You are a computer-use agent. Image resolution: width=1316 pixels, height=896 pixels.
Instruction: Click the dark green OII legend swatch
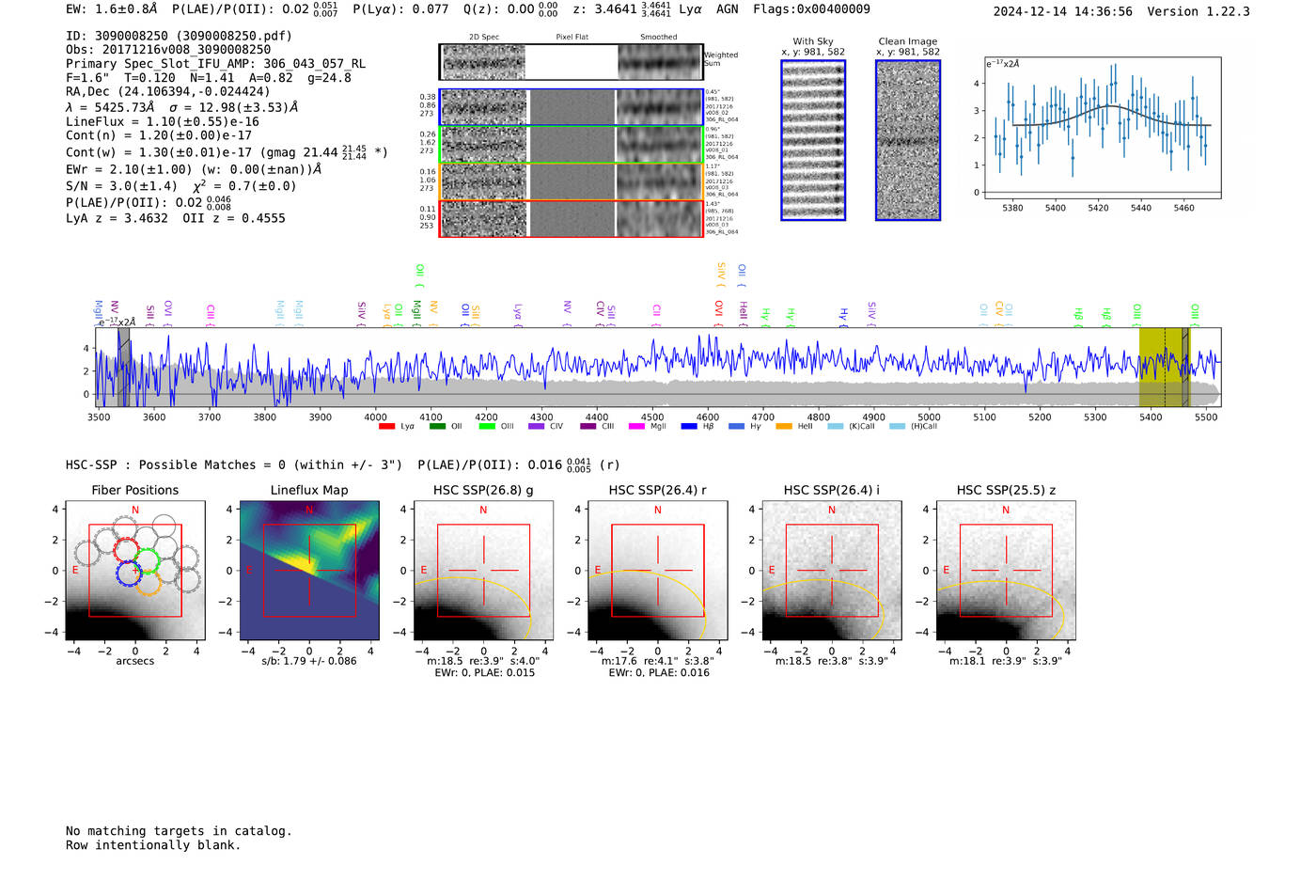point(437,427)
